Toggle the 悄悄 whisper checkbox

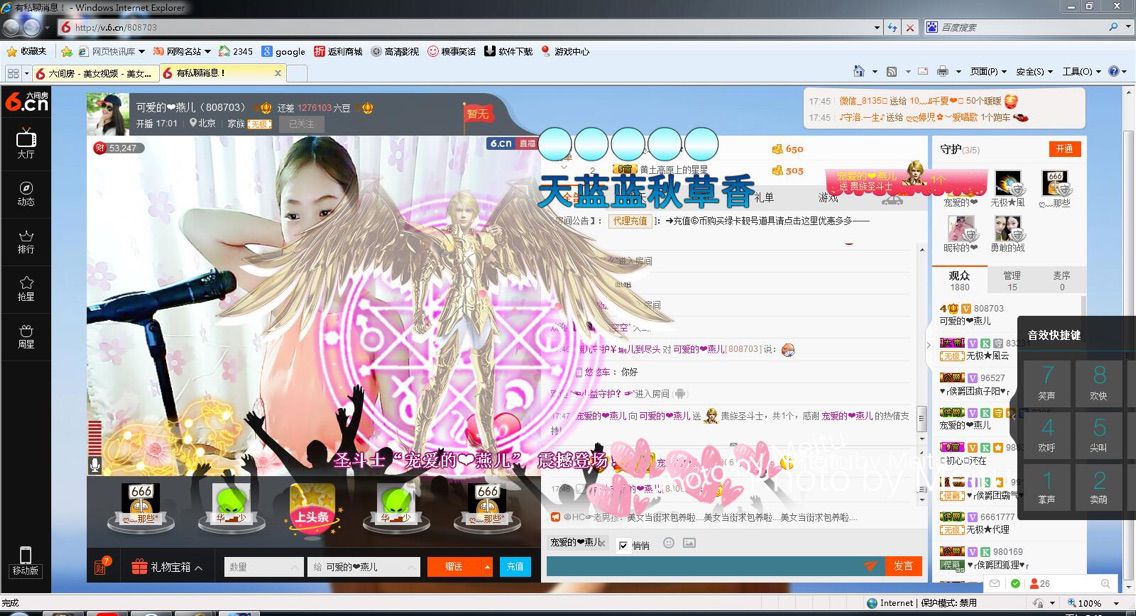(624, 545)
